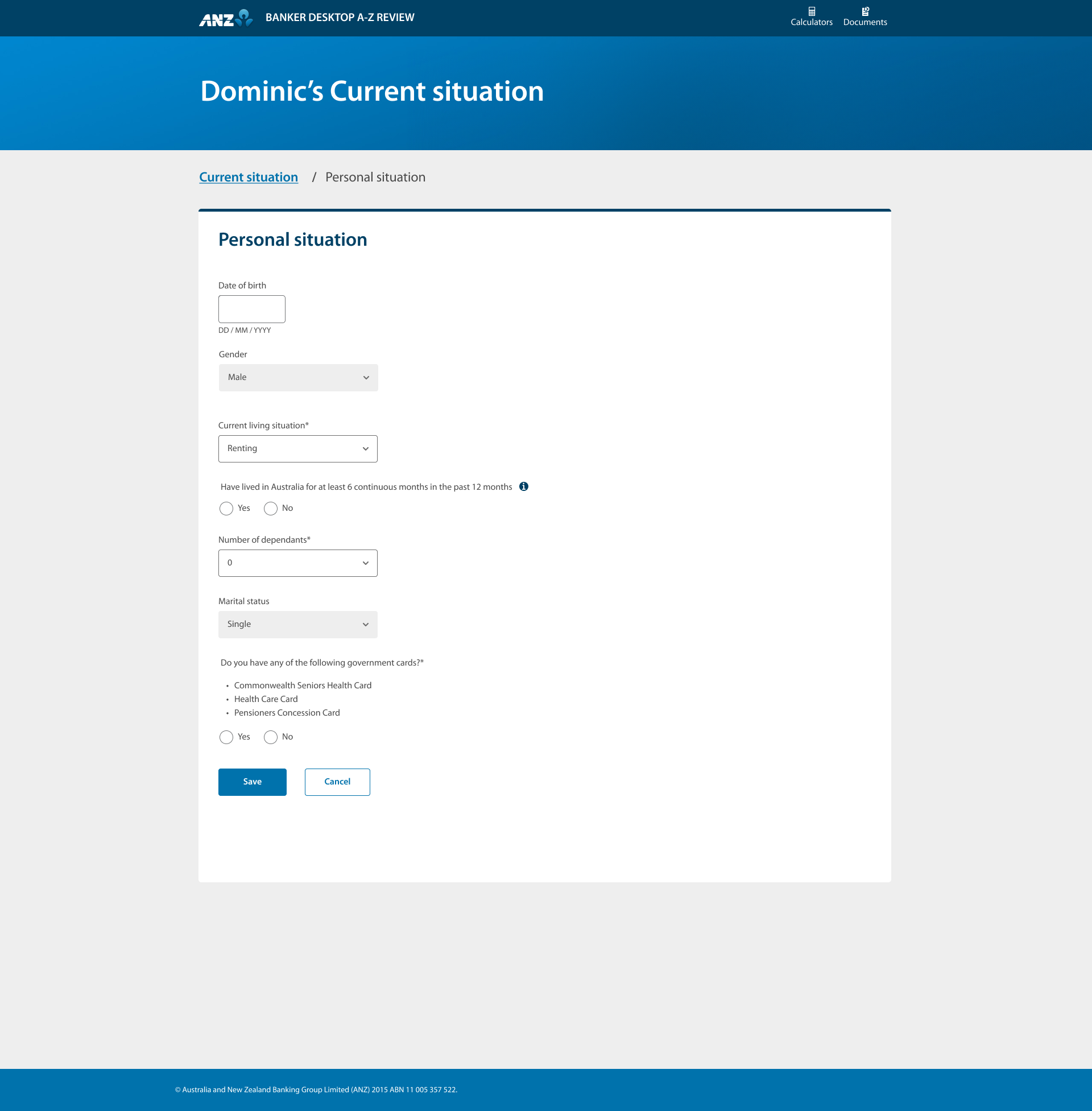Open the Marital status dropdown showing Single
This screenshot has width=1092, height=1111.
(x=297, y=624)
